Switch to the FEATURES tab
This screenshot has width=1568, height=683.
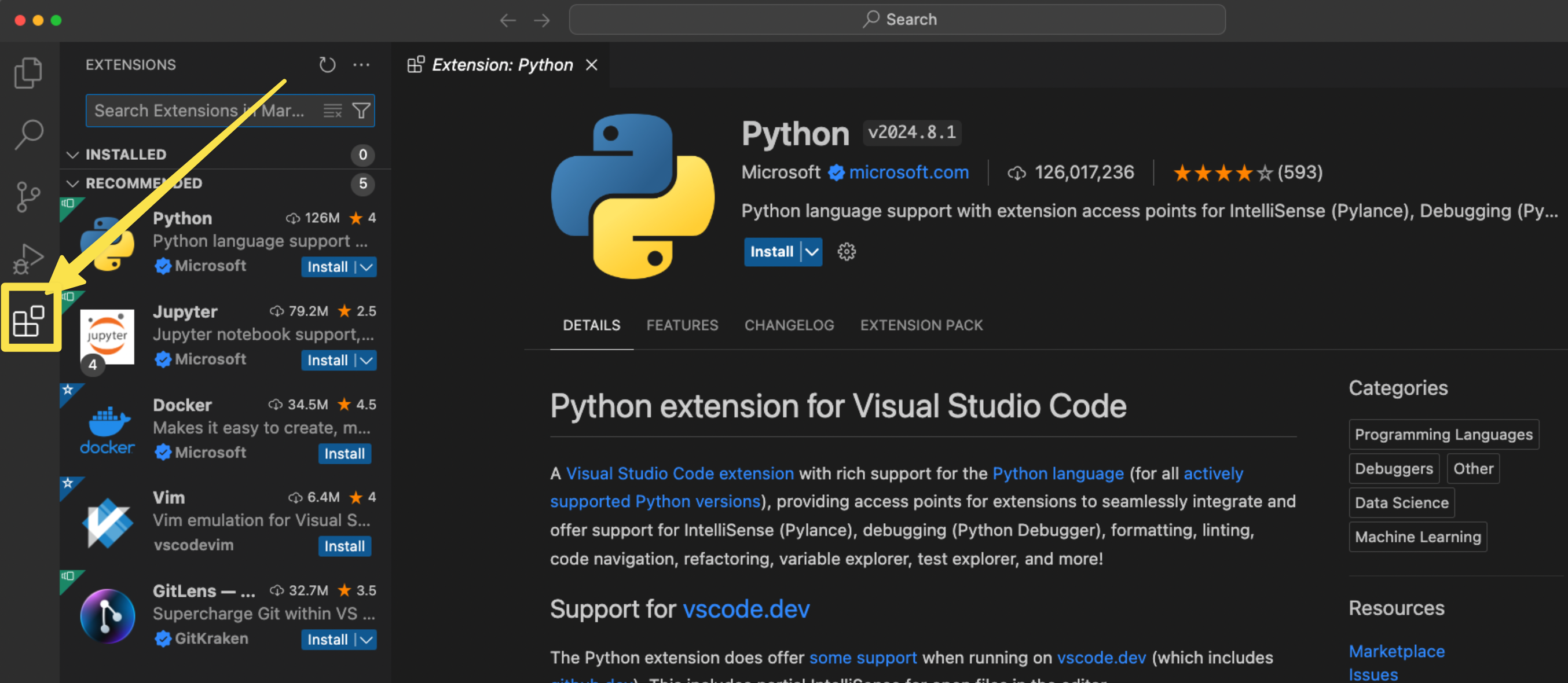(x=682, y=325)
